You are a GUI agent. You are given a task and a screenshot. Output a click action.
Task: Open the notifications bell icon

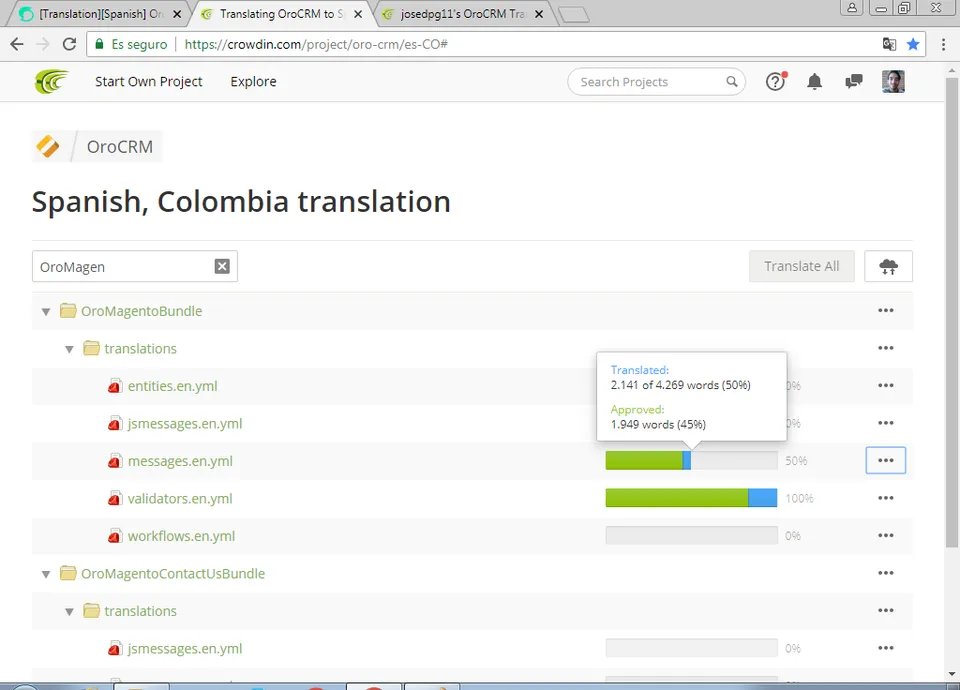coord(814,81)
